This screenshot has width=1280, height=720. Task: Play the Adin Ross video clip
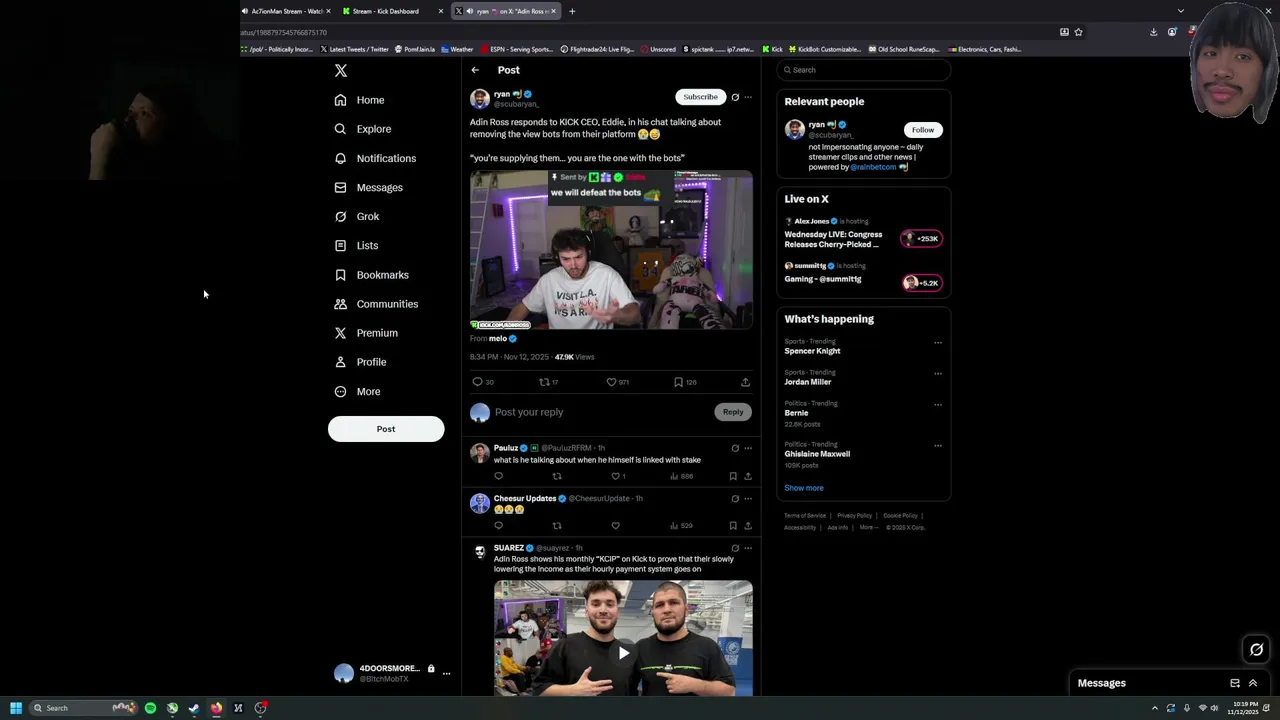point(611,250)
